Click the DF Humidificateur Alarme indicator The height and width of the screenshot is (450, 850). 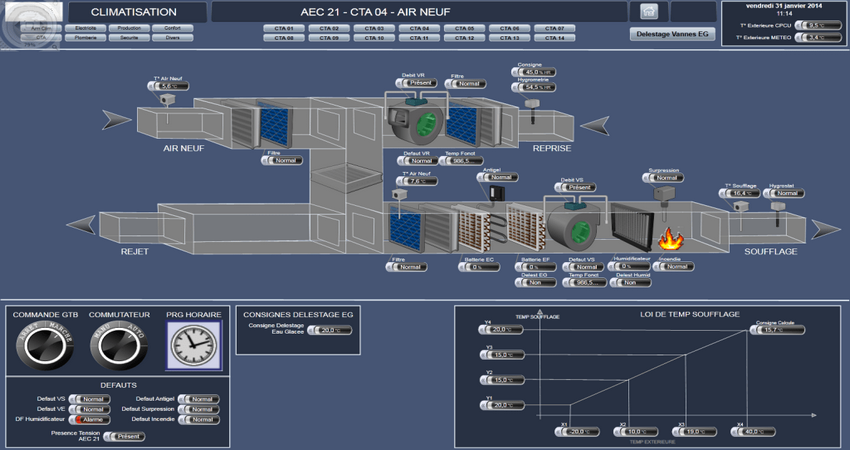(x=91, y=420)
